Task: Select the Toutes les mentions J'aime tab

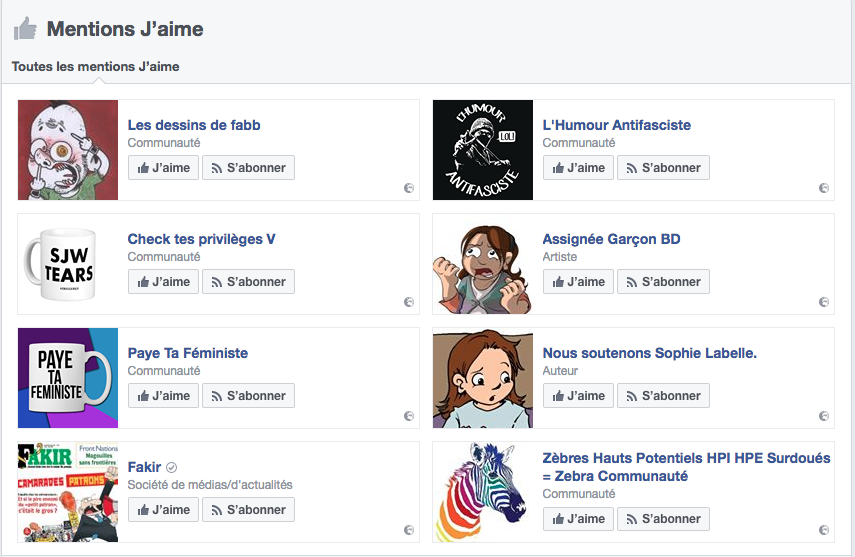Action: point(95,67)
